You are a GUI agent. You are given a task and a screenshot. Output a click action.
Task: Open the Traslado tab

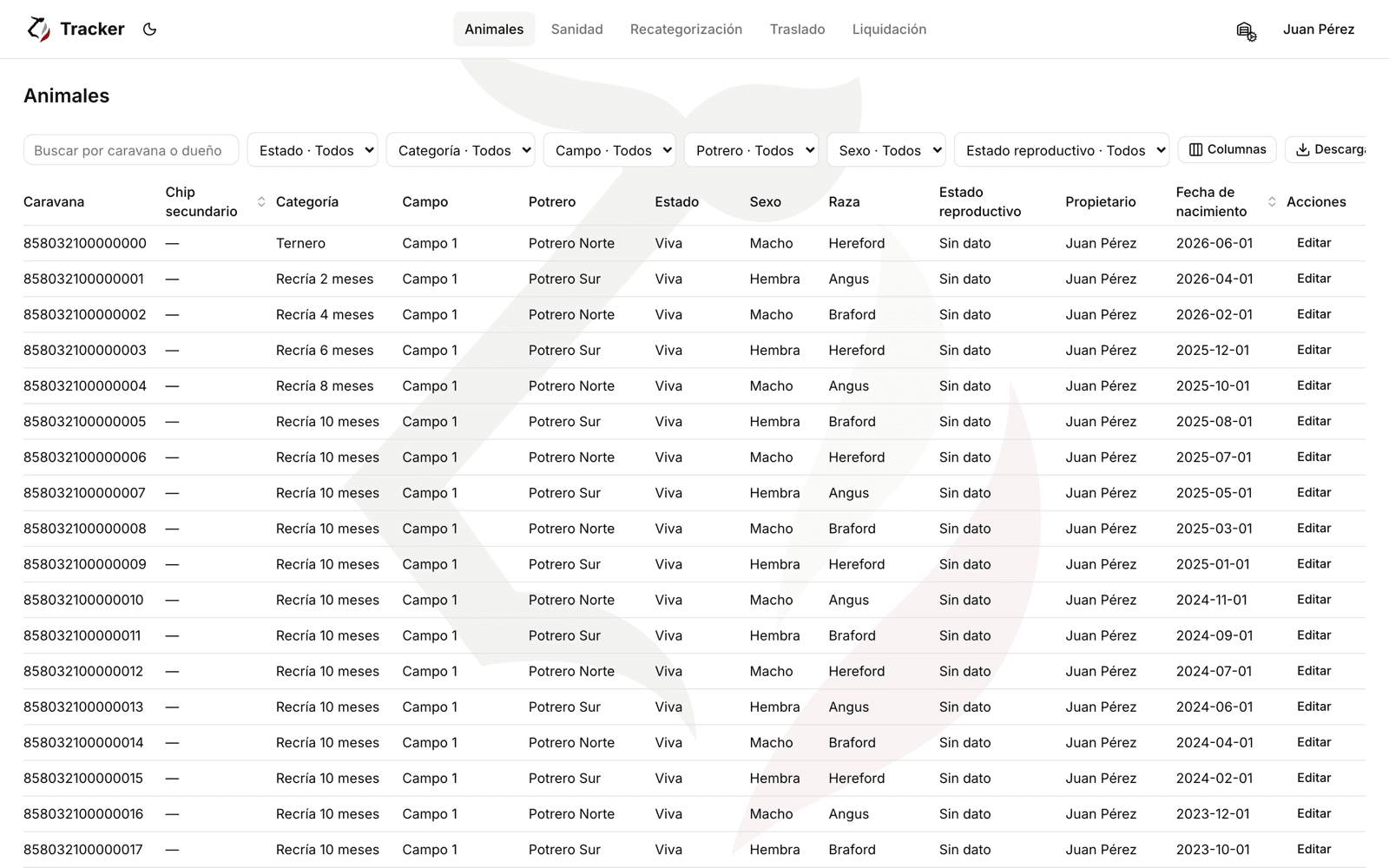coord(797,30)
